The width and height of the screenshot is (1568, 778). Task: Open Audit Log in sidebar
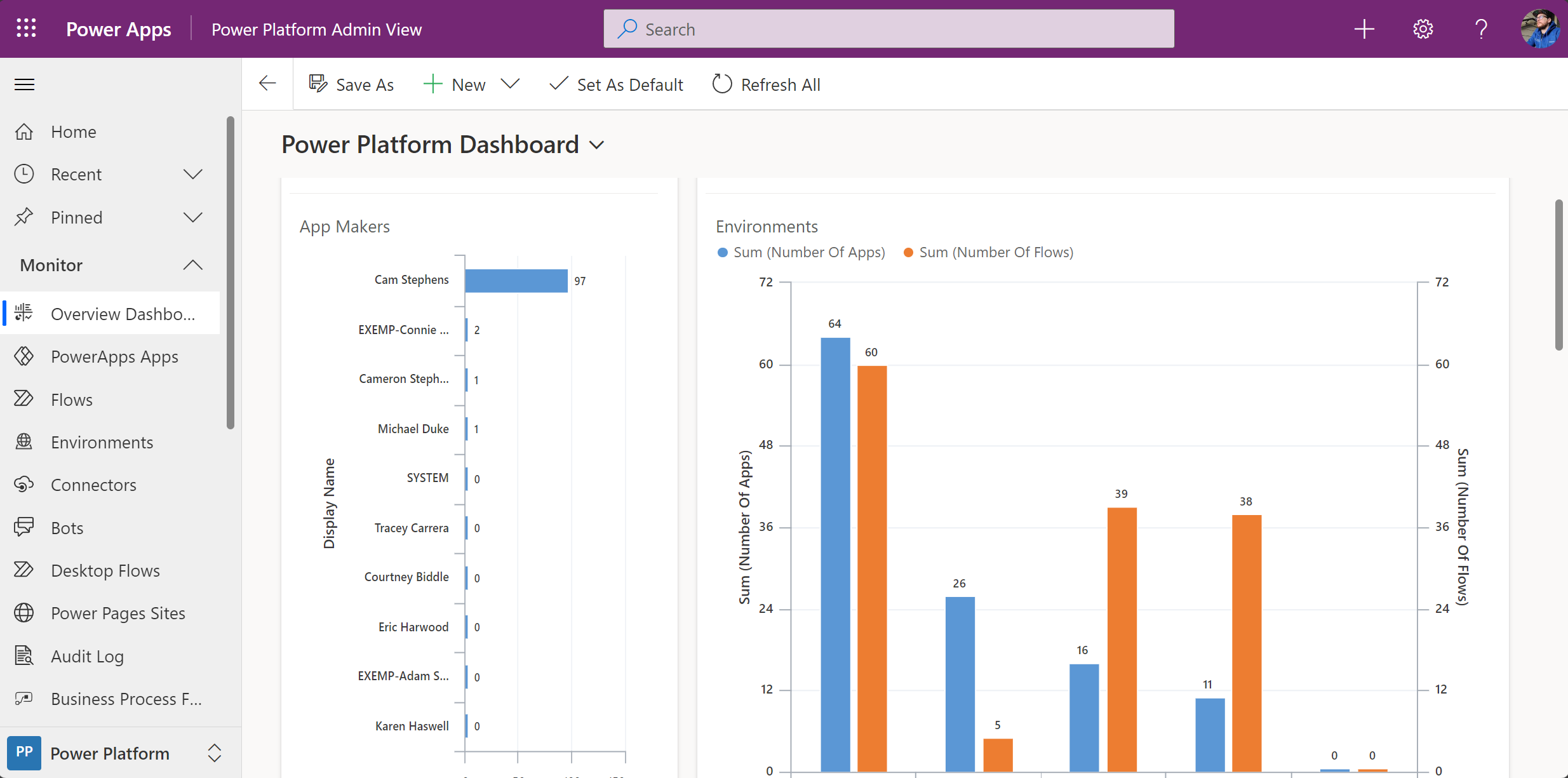(x=110, y=656)
